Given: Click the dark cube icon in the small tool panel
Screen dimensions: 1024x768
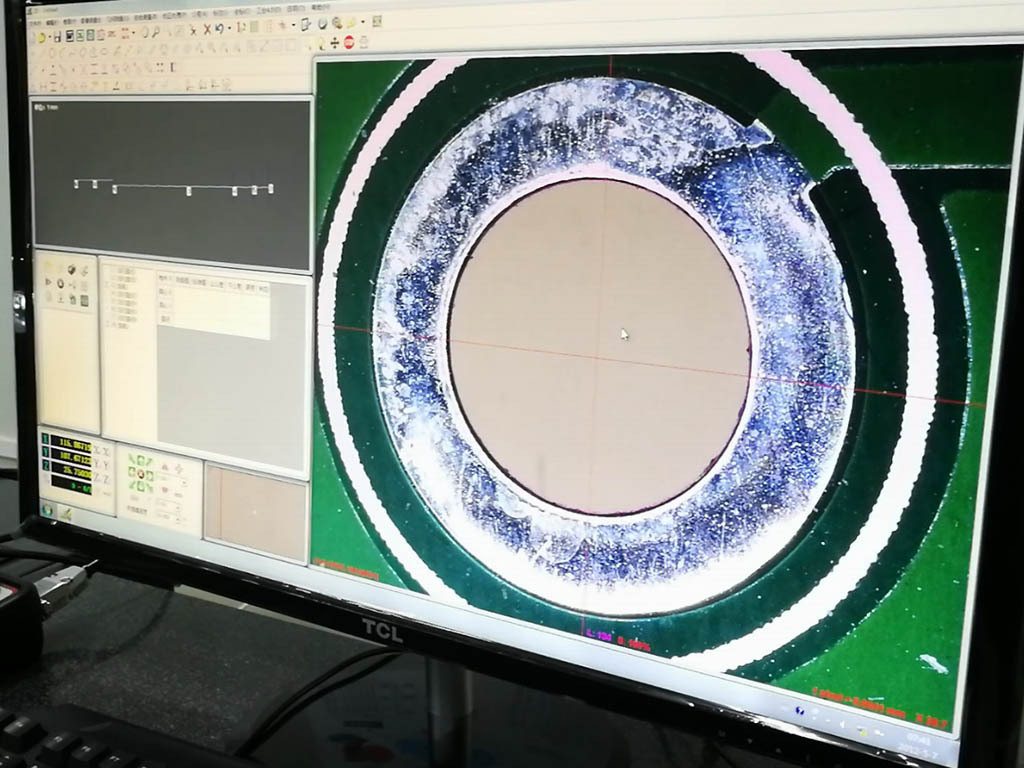Looking at the screenshot, I should (x=71, y=270).
